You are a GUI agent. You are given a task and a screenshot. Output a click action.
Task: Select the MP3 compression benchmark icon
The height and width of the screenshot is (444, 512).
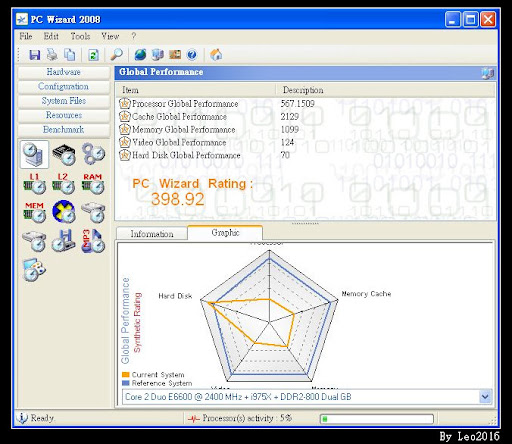[x=93, y=241]
